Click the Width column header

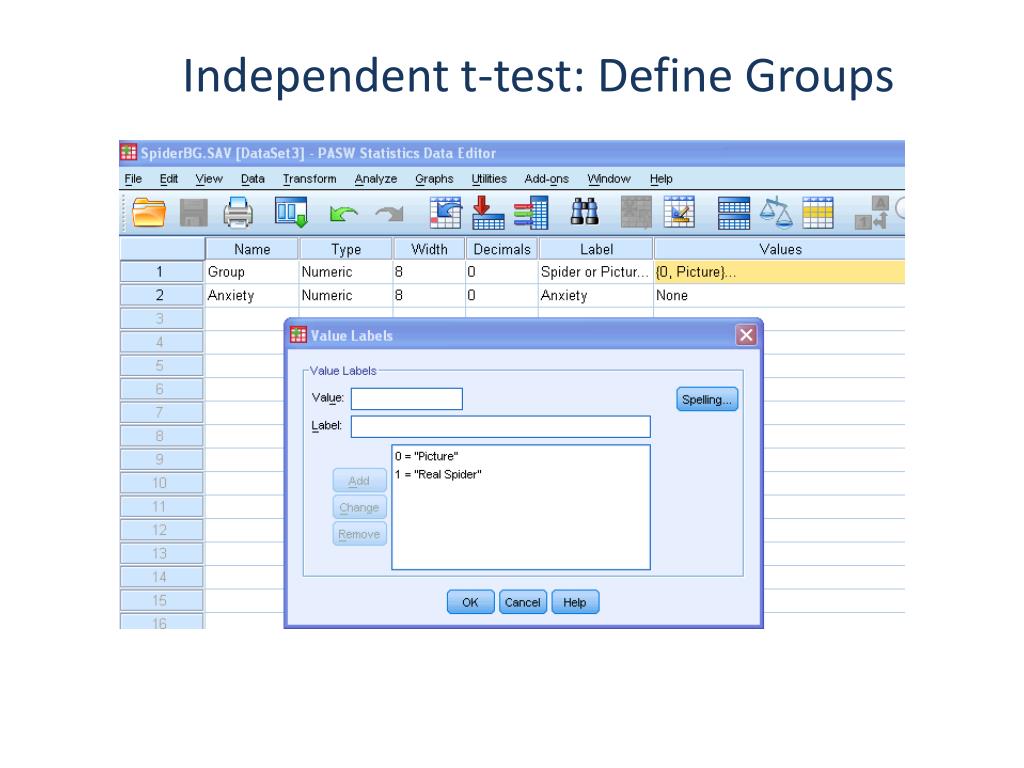point(429,249)
